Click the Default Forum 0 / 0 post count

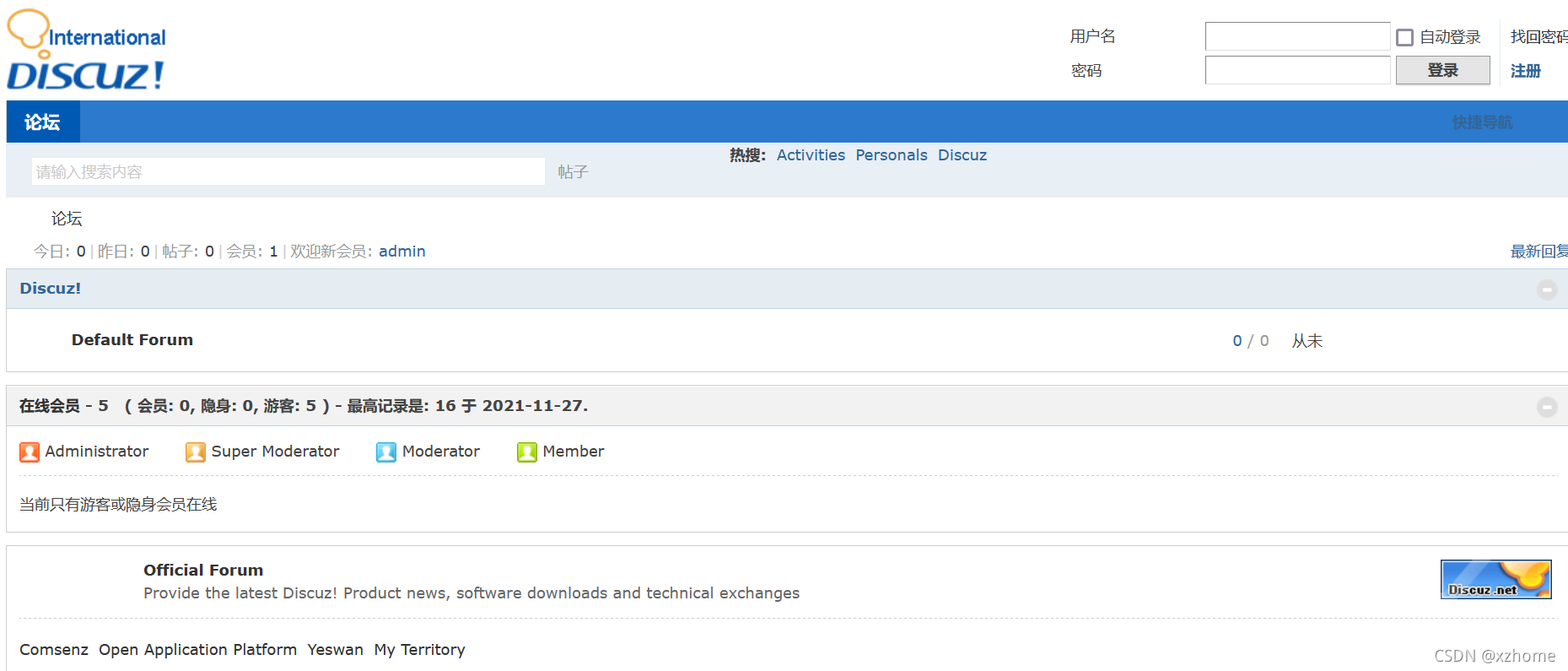(x=1250, y=341)
